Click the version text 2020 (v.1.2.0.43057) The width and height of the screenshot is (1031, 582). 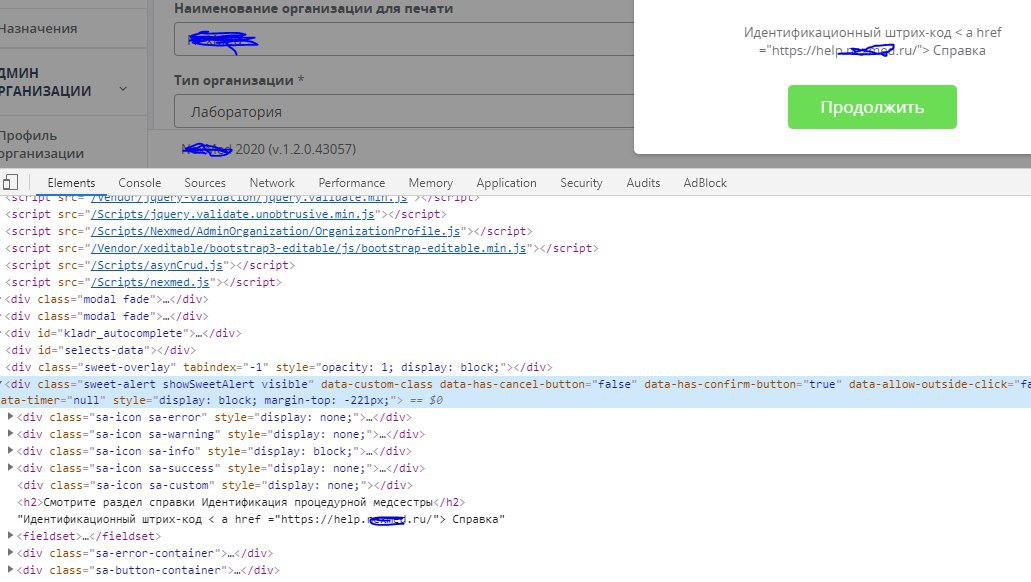pyautogui.click(x=296, y=149)
